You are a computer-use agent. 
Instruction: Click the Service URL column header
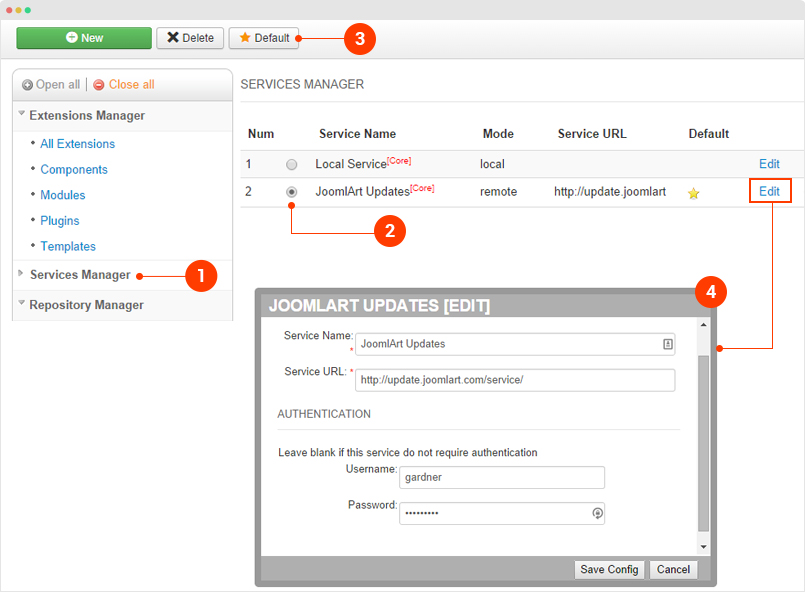pyautogui.click(x=592, y=134)
